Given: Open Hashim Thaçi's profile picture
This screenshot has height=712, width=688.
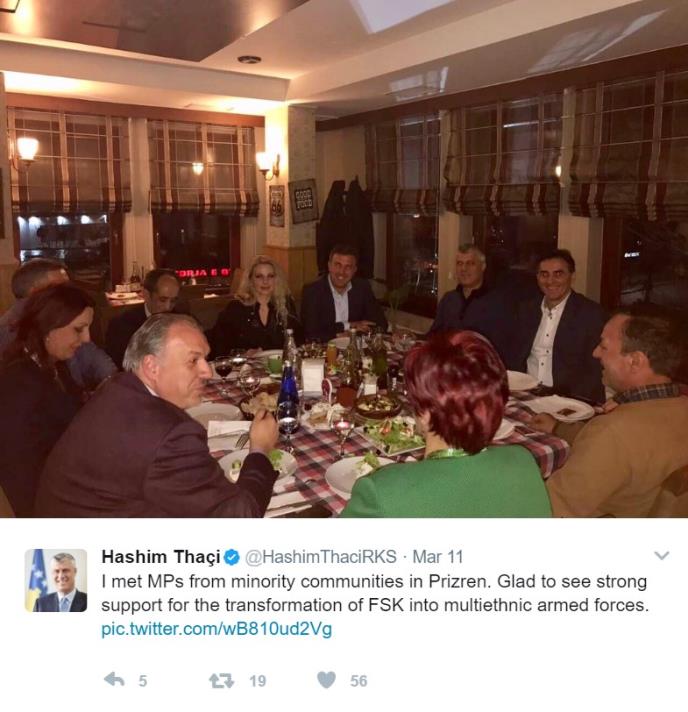Looking at the screenshot, I should pos(56,580).
